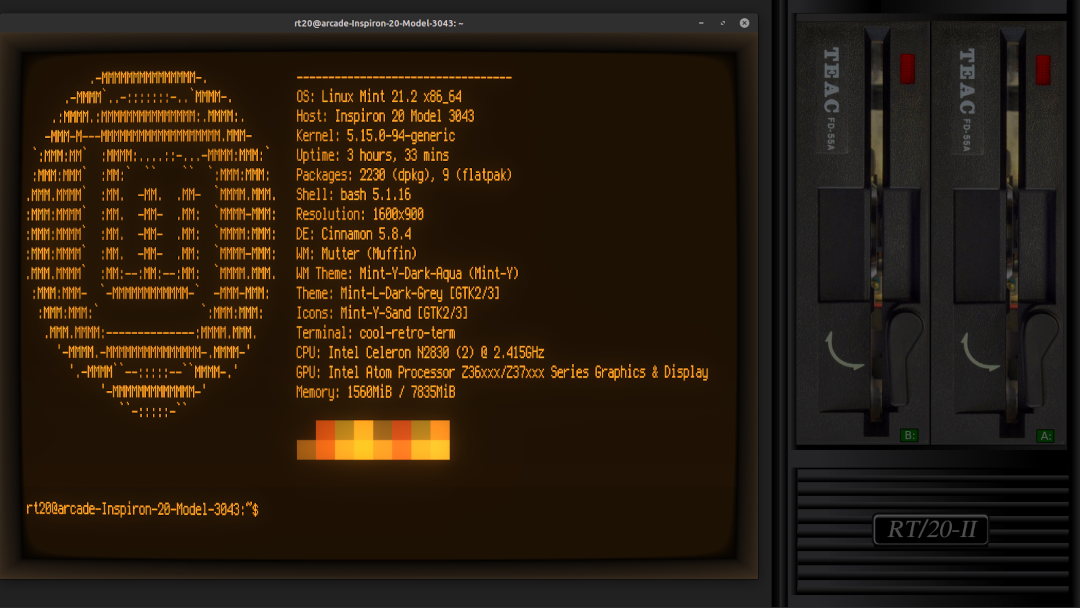Select the 'DE: Cinnamon 5.8.4' line
The height and width of the screenshot is (608, 1080).
pos(353,234)
